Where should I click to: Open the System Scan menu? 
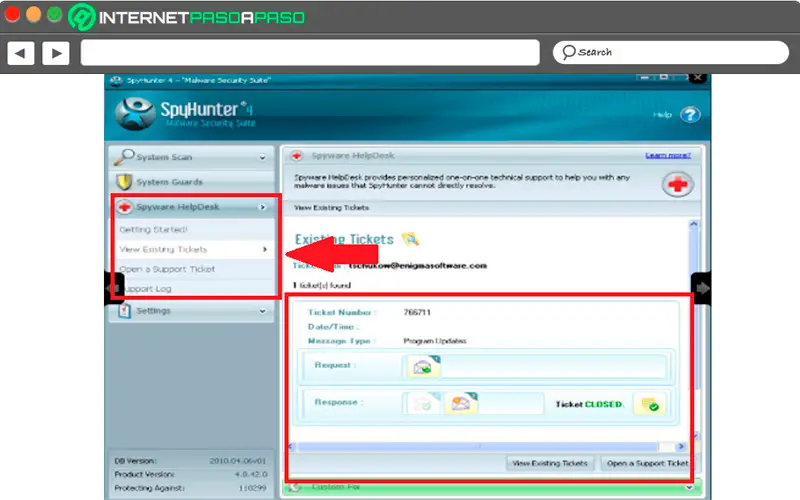[191, 157]
